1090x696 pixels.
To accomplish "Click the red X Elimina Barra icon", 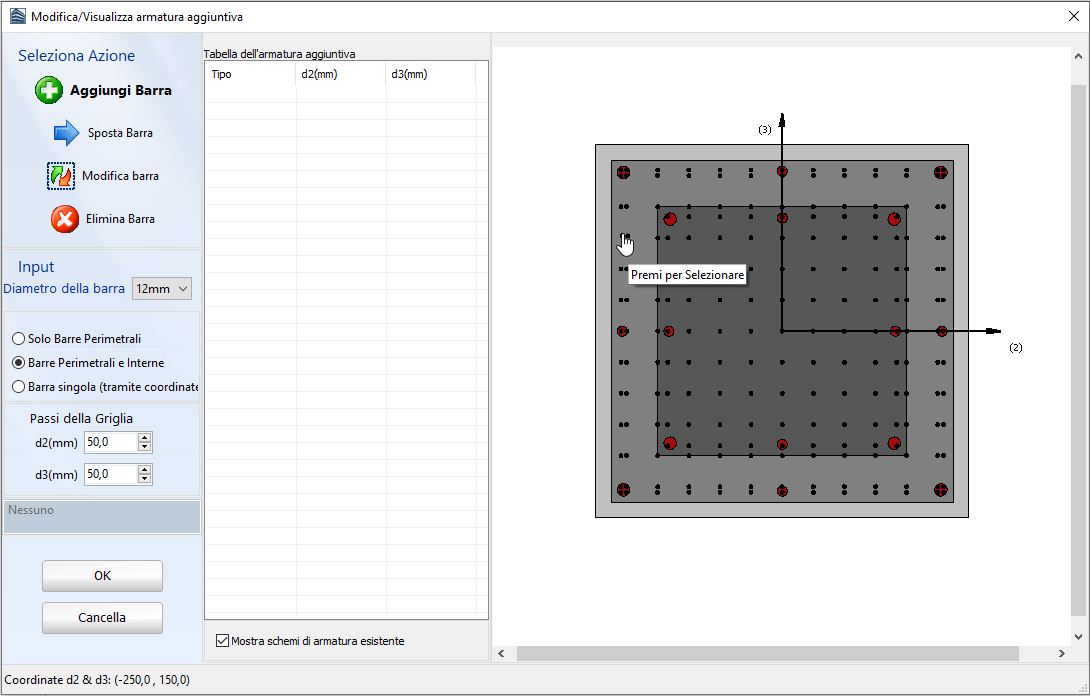I will [x=65, y=219].
